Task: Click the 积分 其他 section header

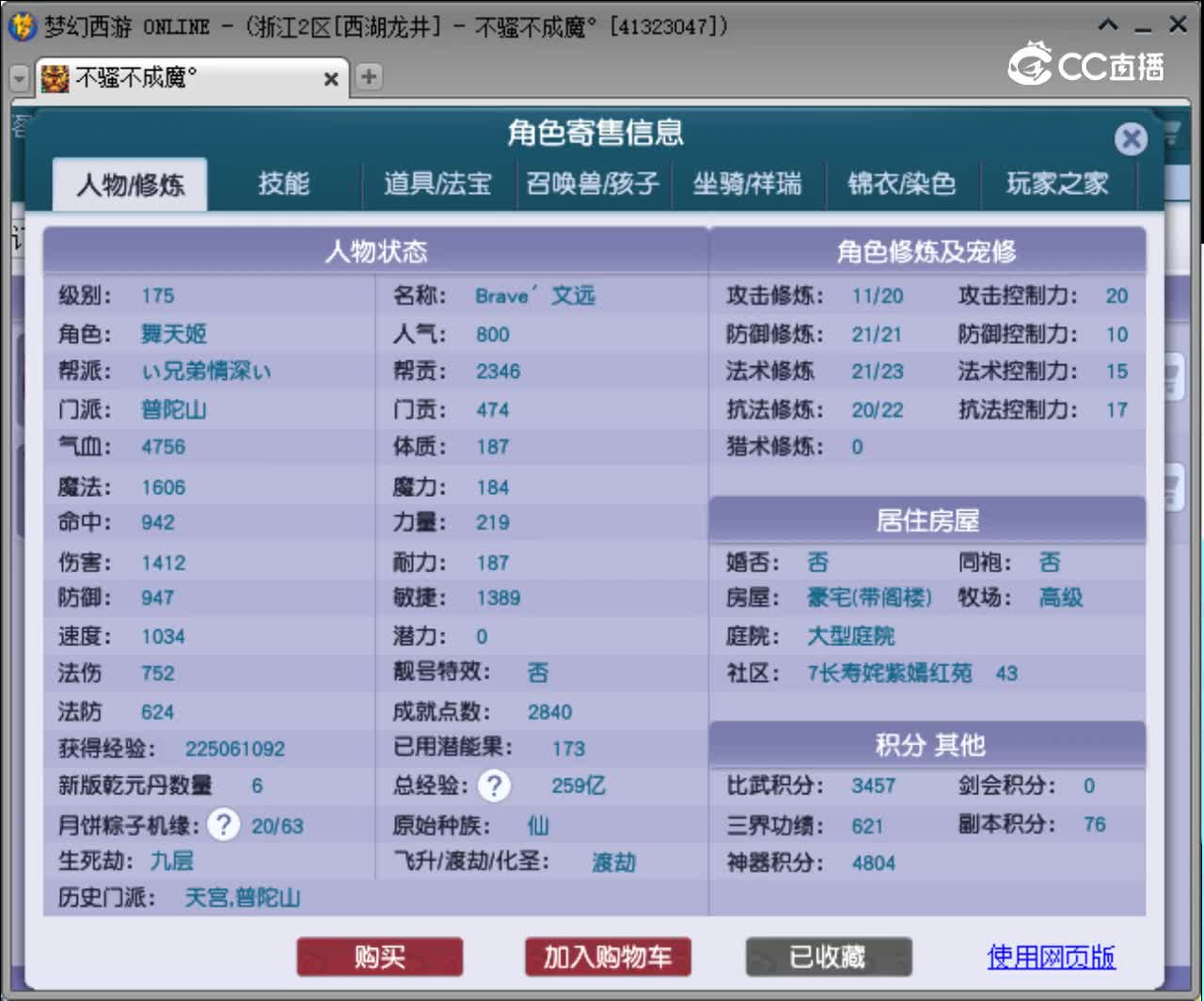Action: coord(929,745)
